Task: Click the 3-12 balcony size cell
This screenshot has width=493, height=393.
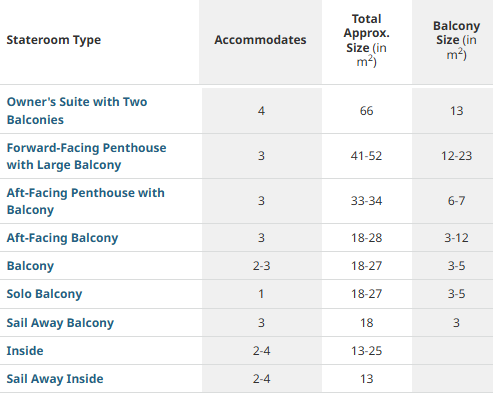Action: pos(456,238)
